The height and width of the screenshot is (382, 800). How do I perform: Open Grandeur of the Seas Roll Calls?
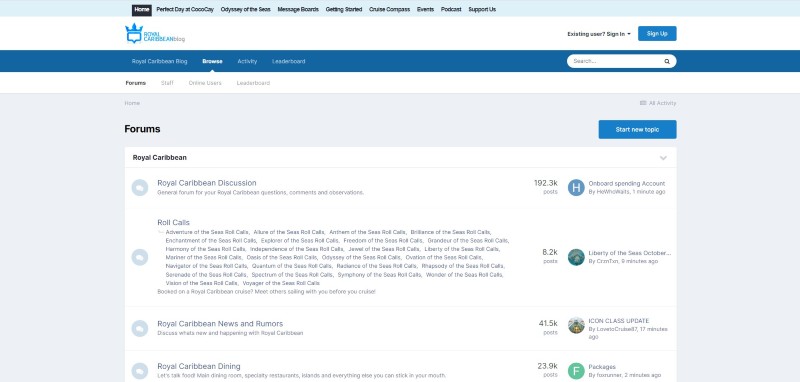(x=467, y=240)
